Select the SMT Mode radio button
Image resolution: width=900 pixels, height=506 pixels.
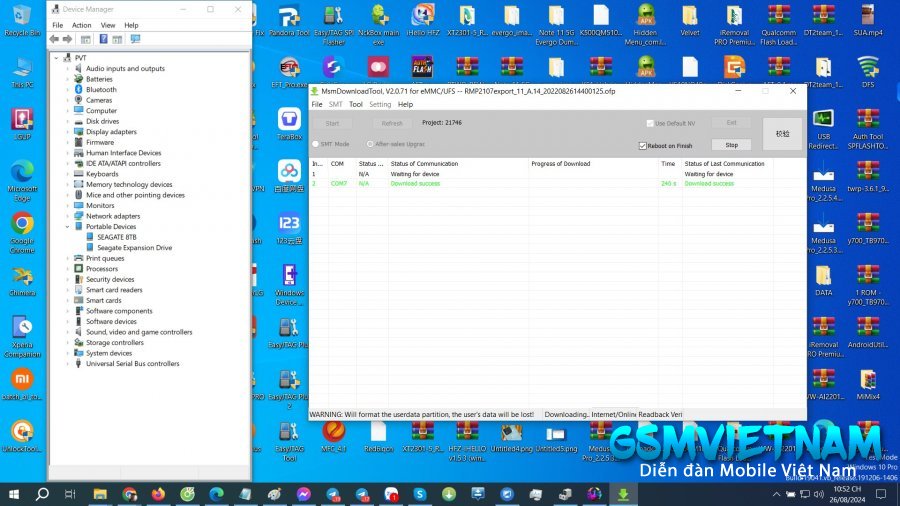click(315, 144)
